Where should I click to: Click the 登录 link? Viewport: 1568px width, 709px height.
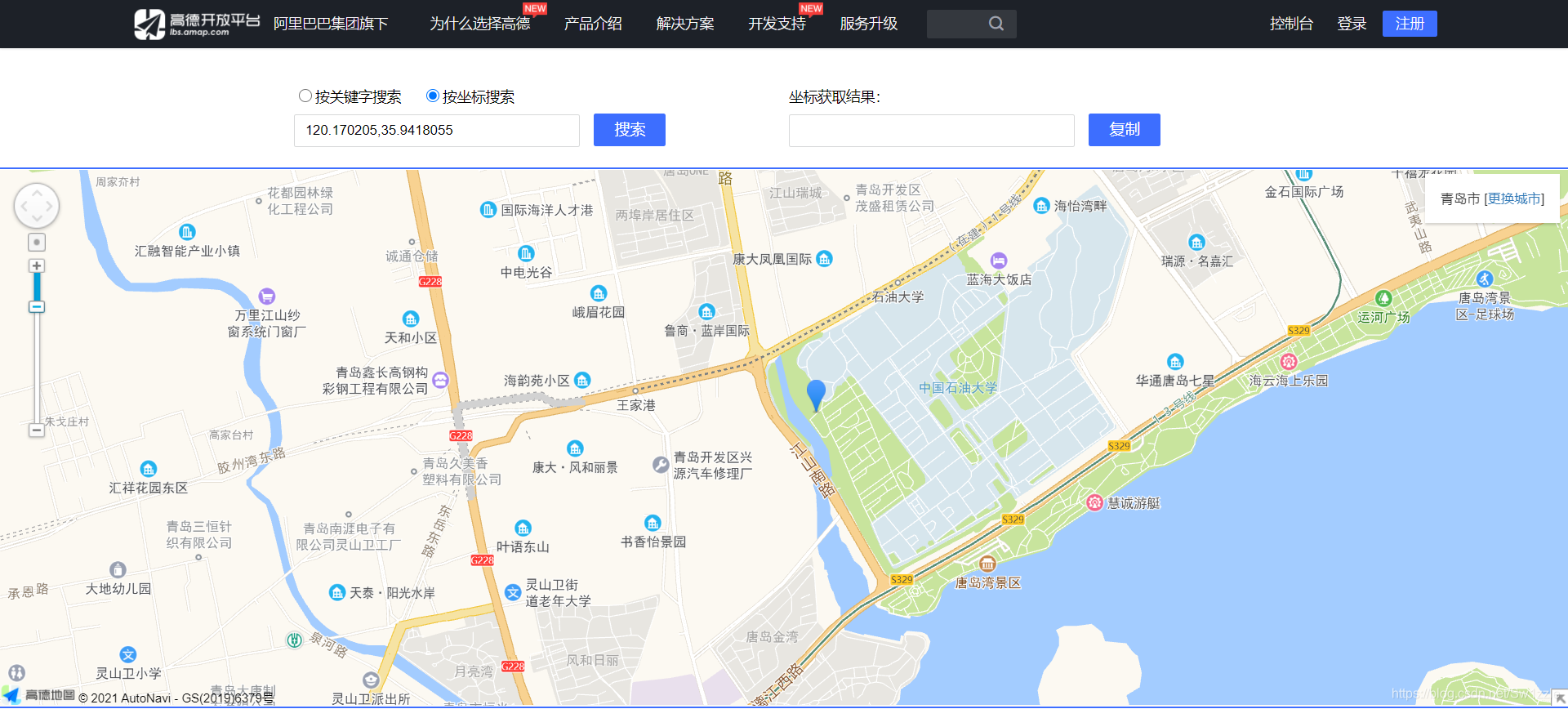click(1352, 24)
